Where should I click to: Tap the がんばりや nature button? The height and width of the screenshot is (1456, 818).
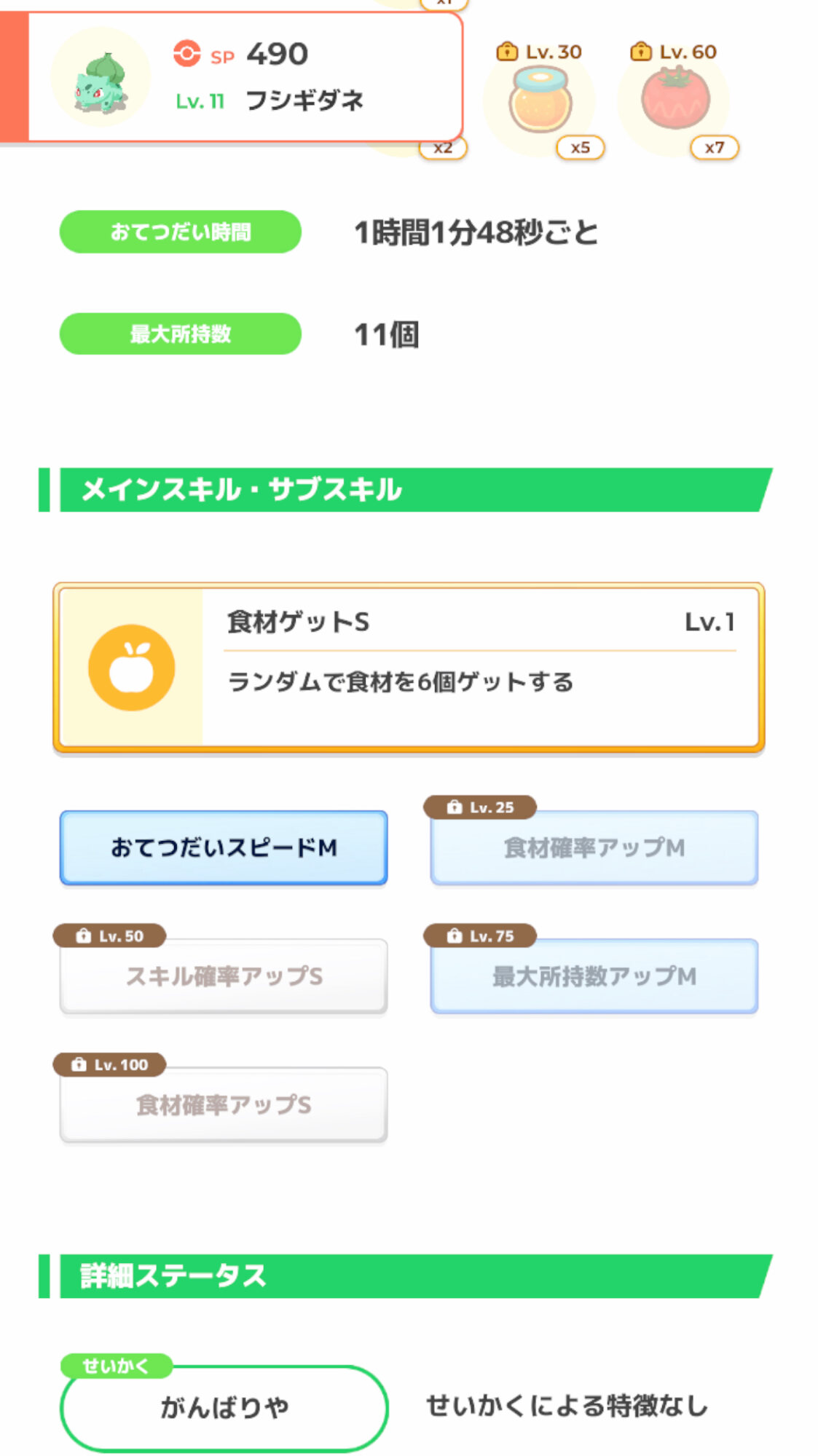coord(224,1408)
